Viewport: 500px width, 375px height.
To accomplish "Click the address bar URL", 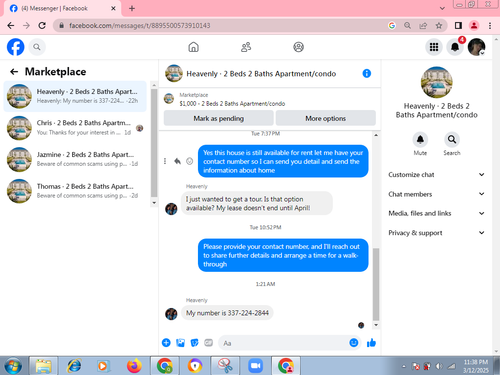I will pyautogui.click(x=140, y=25).
